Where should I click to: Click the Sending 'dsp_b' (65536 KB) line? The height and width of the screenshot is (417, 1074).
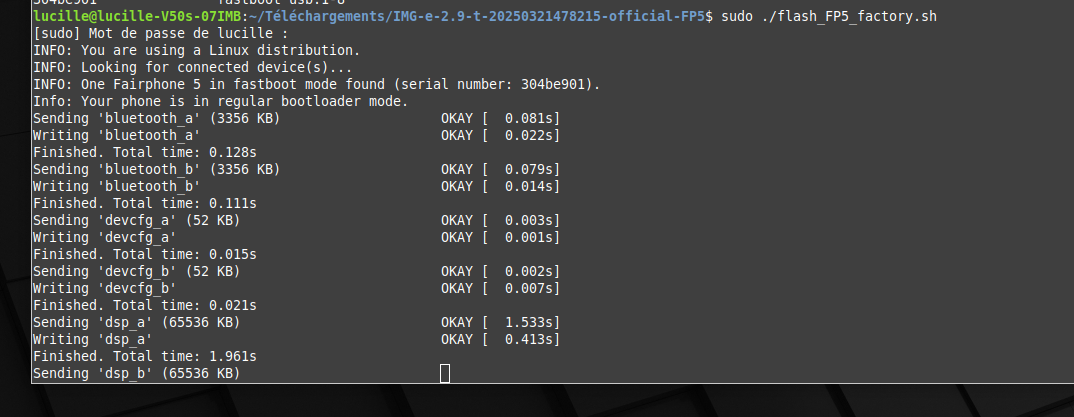pyautogui.click(x=136, y=373)
